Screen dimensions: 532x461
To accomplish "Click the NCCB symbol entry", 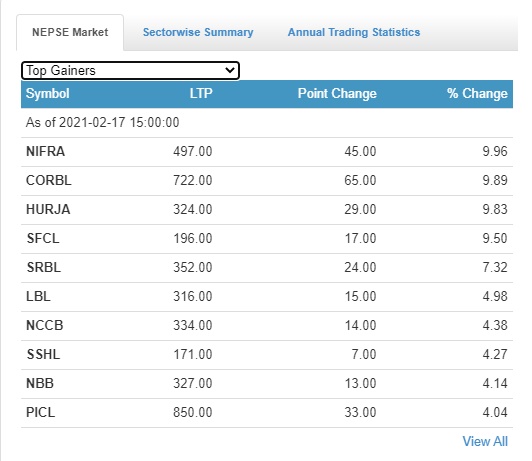I will [x=44, y=325].
